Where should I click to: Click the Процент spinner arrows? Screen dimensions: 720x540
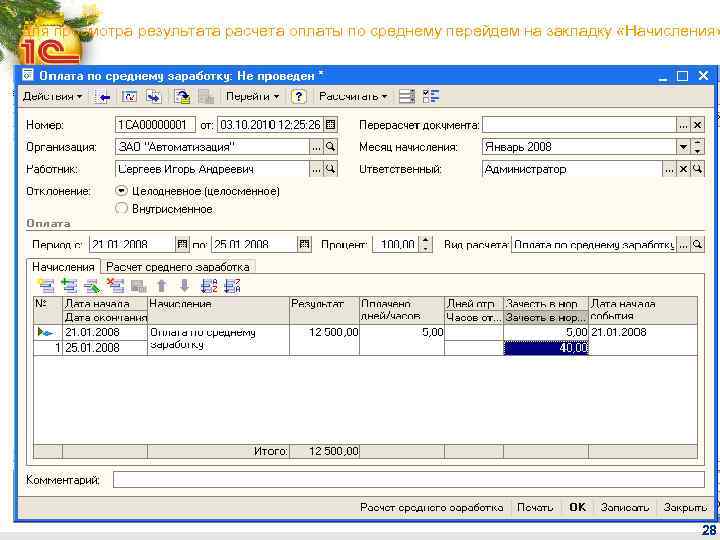pos(425,244)
